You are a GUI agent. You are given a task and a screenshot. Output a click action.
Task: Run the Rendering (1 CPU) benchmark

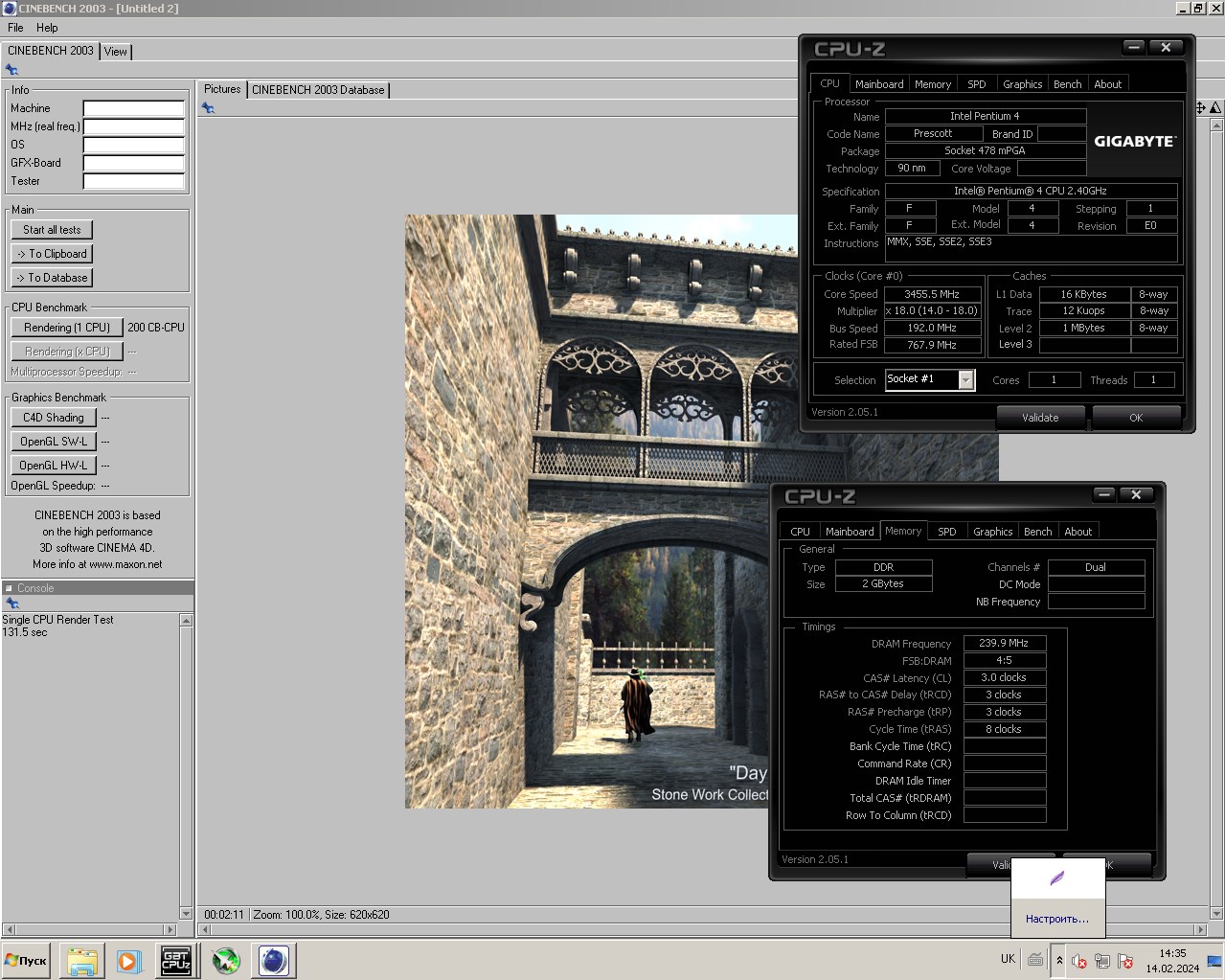point(67,328)
